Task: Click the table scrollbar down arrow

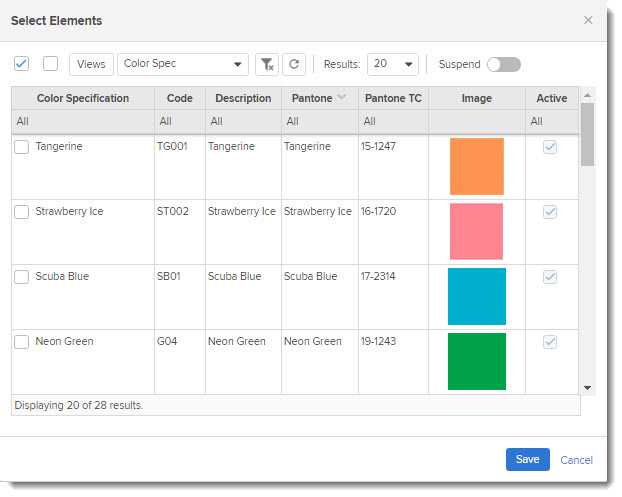Action: 587,388
